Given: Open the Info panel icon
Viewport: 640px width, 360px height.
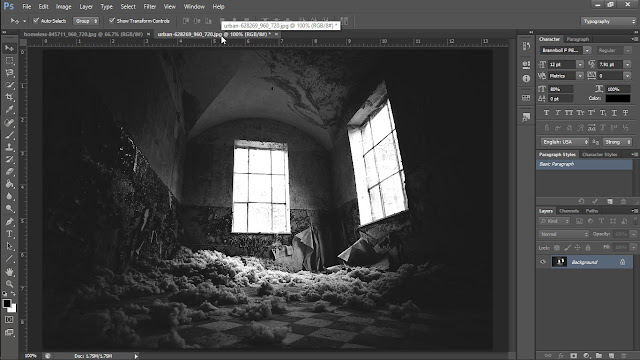Looking at the screenshot, I should pyautogui.click(x=526, y=78).
